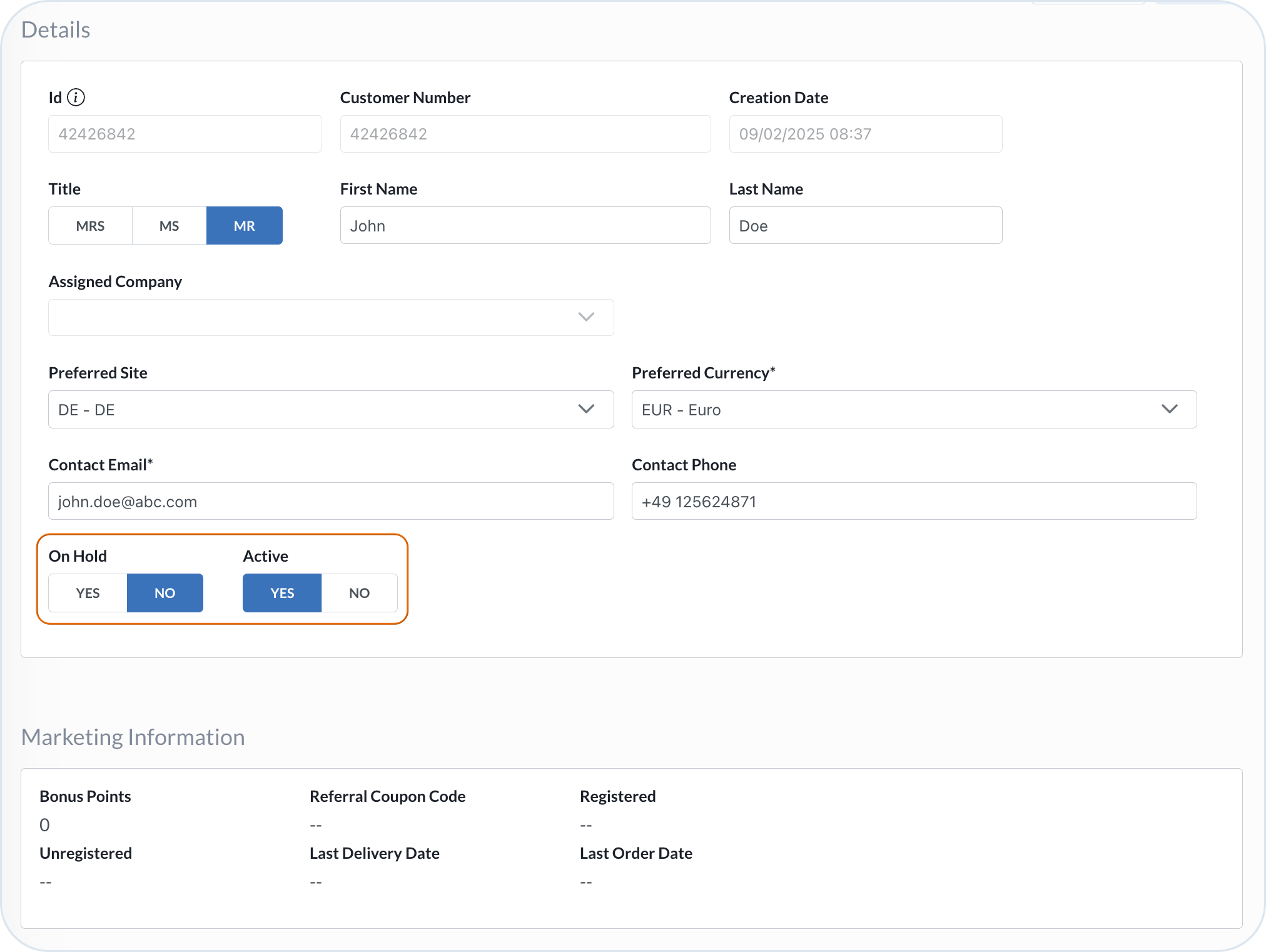Click the Bonus Points value
This screenshot has width=1266, height=952.
coord(45,825)
